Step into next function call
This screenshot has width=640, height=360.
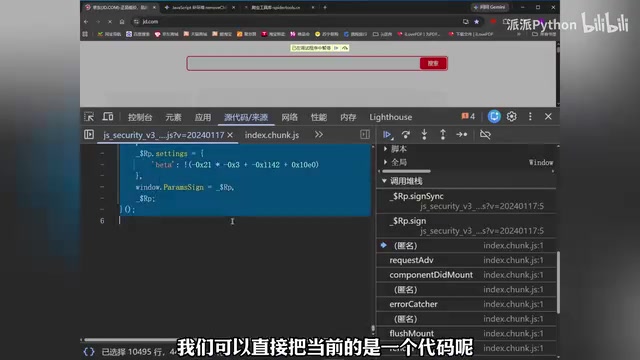(x=424, y=134)
